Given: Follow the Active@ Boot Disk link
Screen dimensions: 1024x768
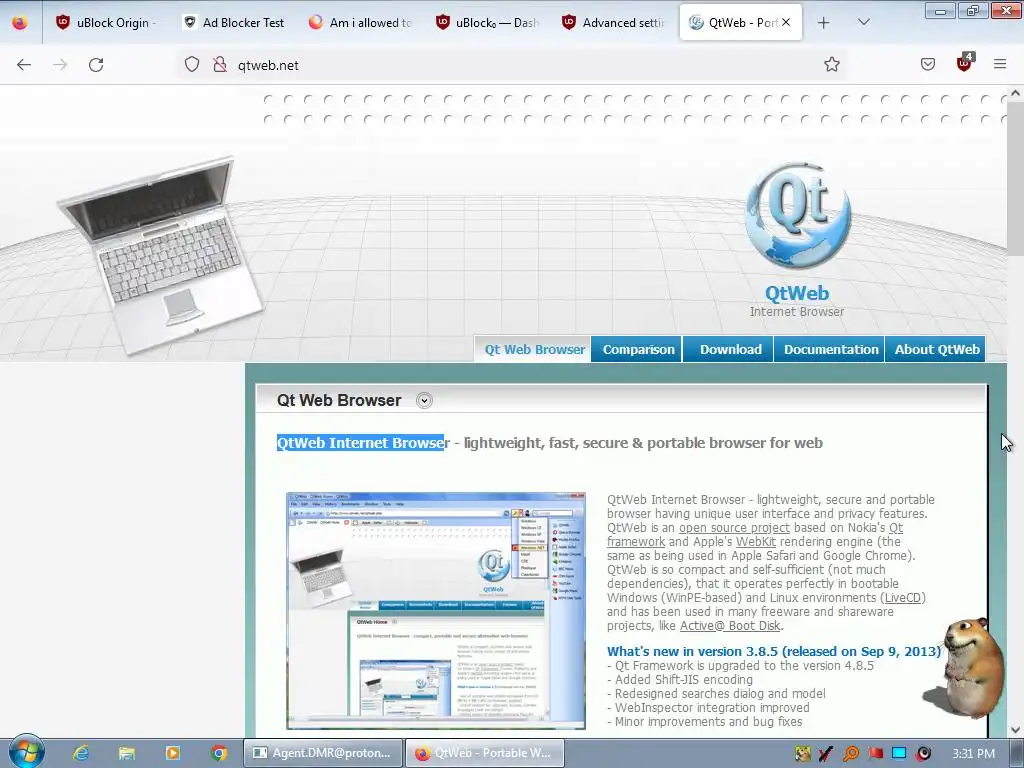Looking at the screenshot, I should pyautogui.click(x=730, y=626).
